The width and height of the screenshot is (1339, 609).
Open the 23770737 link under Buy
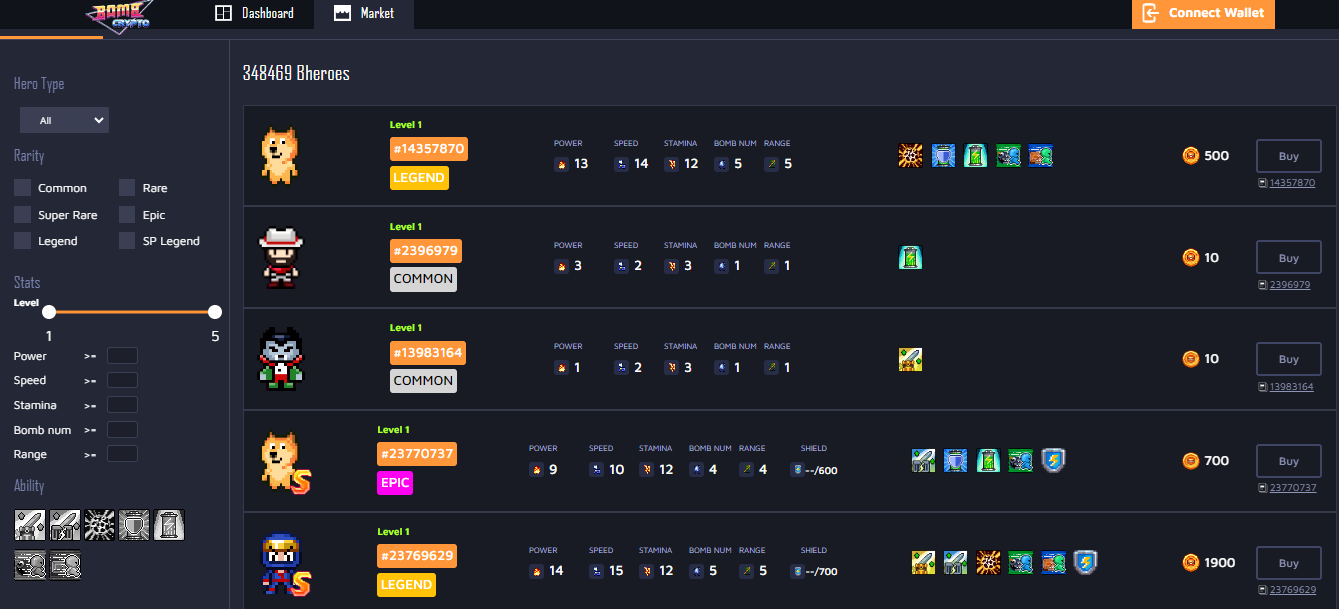pos(1293,488)
